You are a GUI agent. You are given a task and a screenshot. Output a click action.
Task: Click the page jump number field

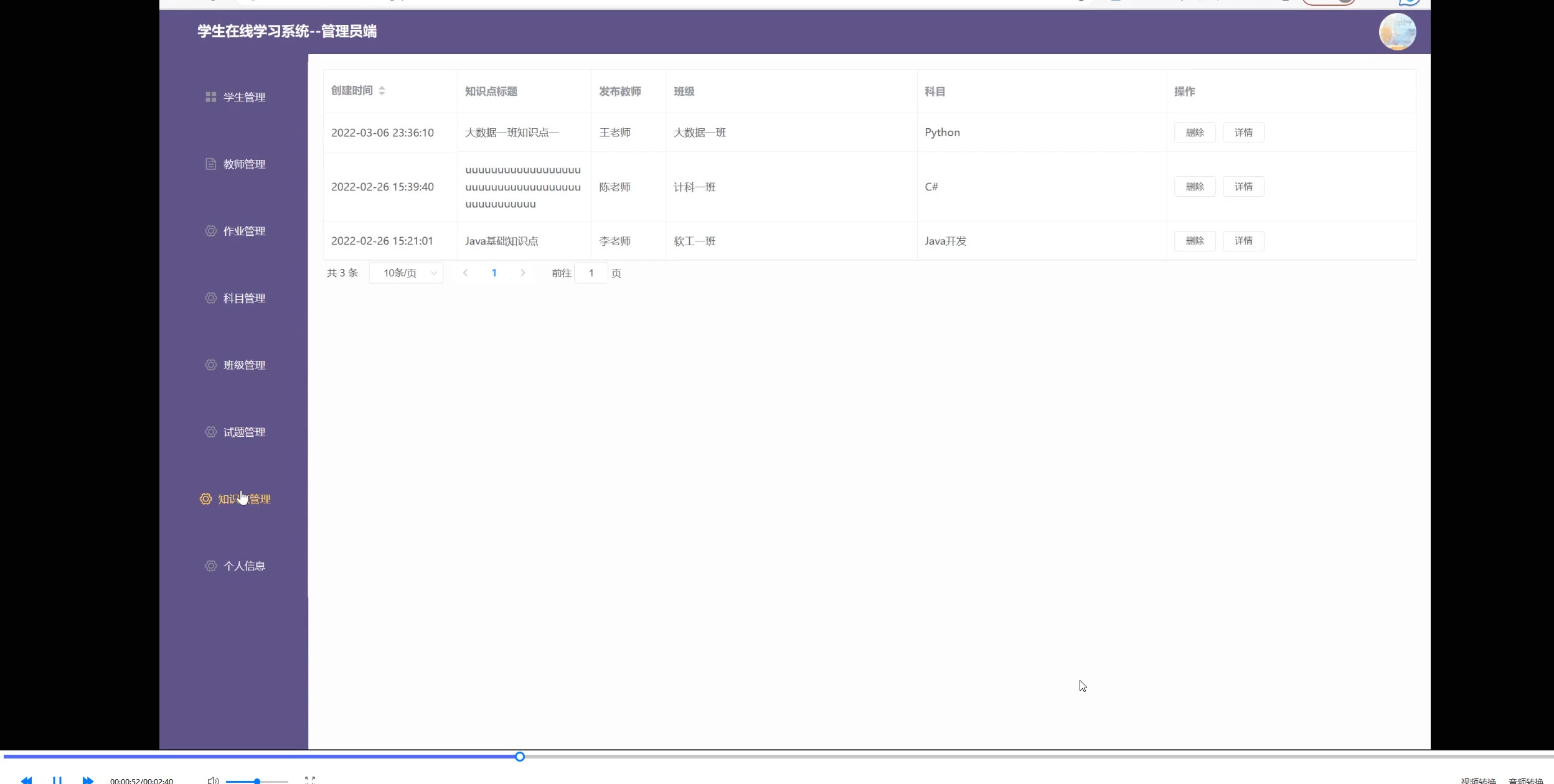point(590,273)
